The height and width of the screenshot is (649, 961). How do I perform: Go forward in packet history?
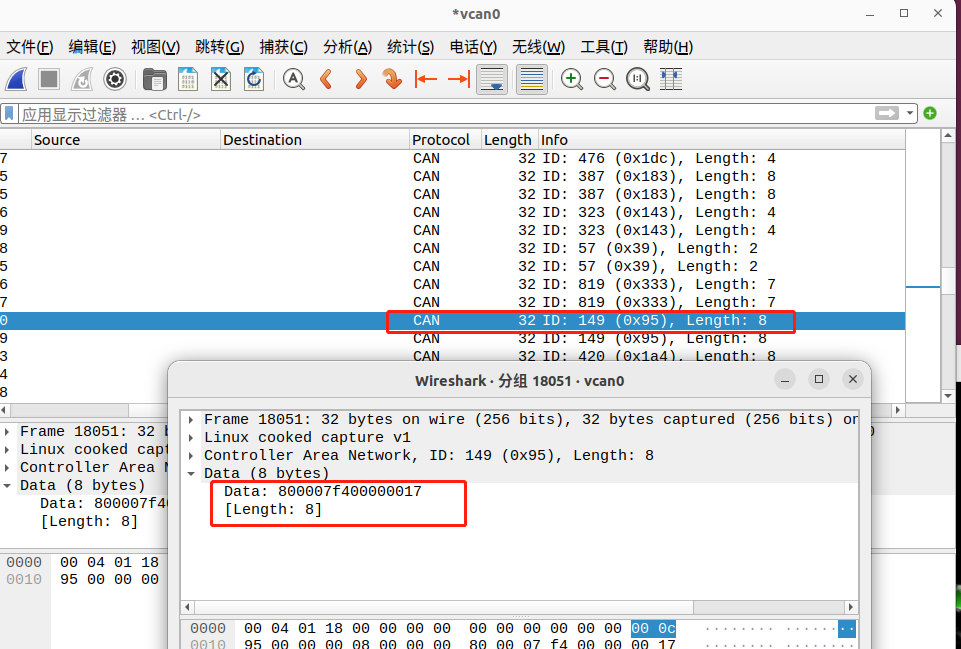(x=360, y=80)
